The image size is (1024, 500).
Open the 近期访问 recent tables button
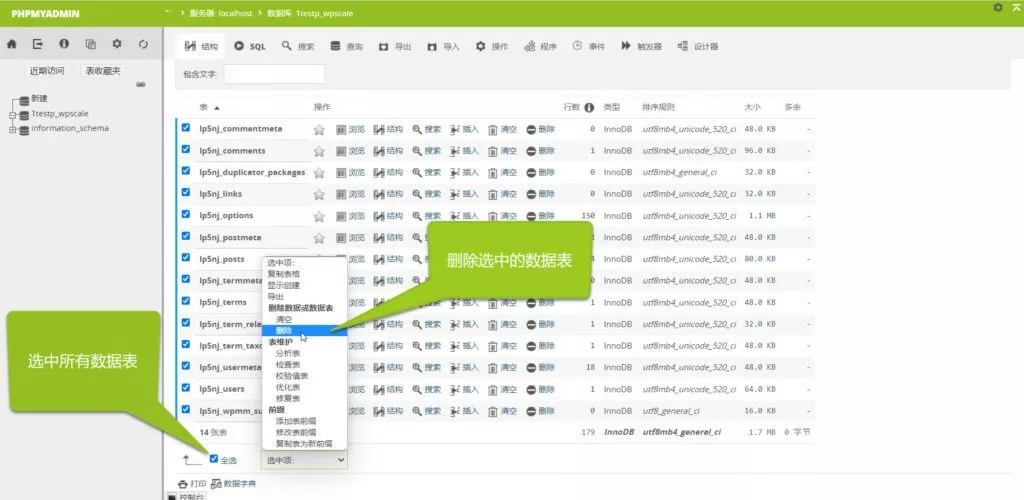pos(47,70)
